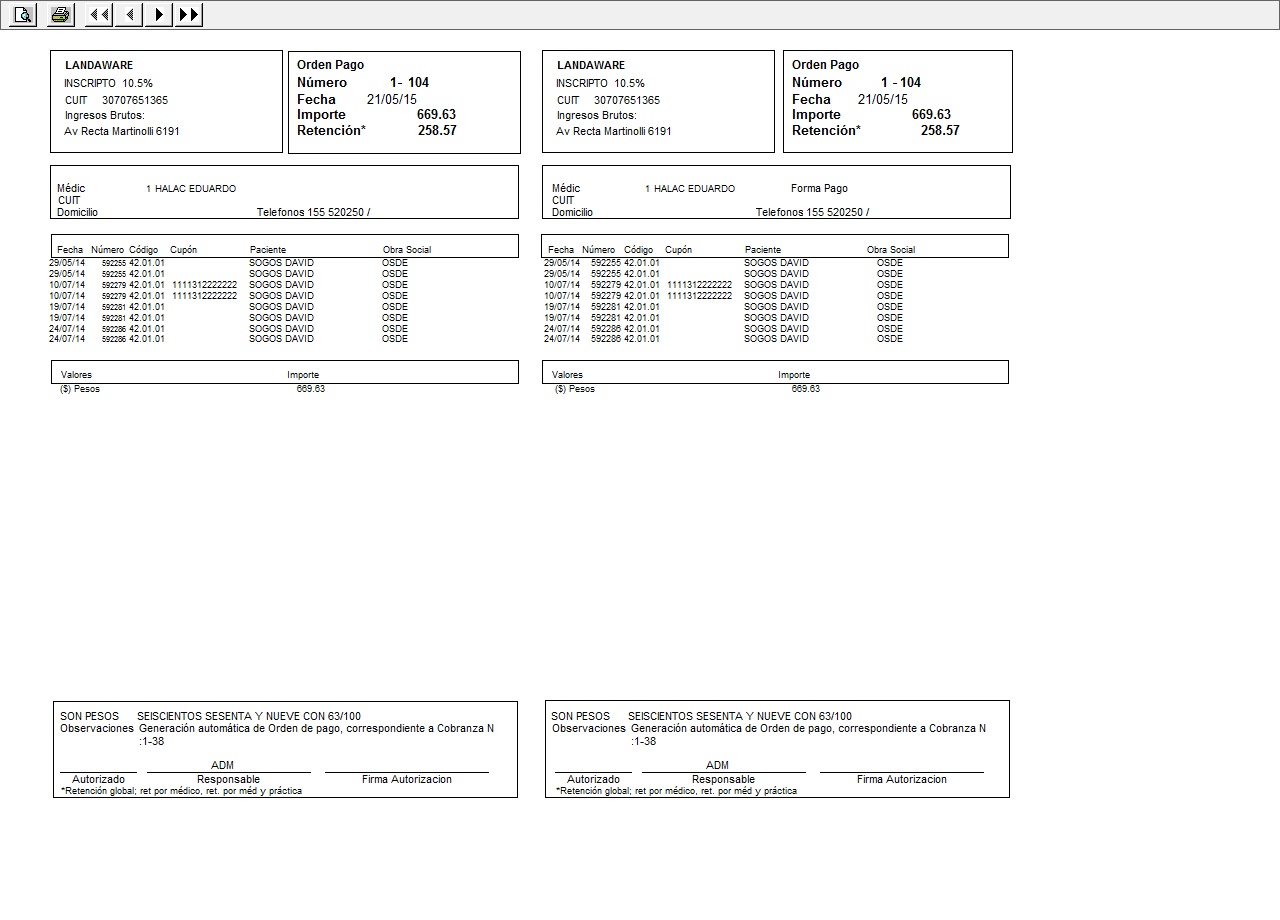Viewport: 1280px width, 920px height.
Task: Click 'Domicilio' label in left copy
Action: (77, 212)
